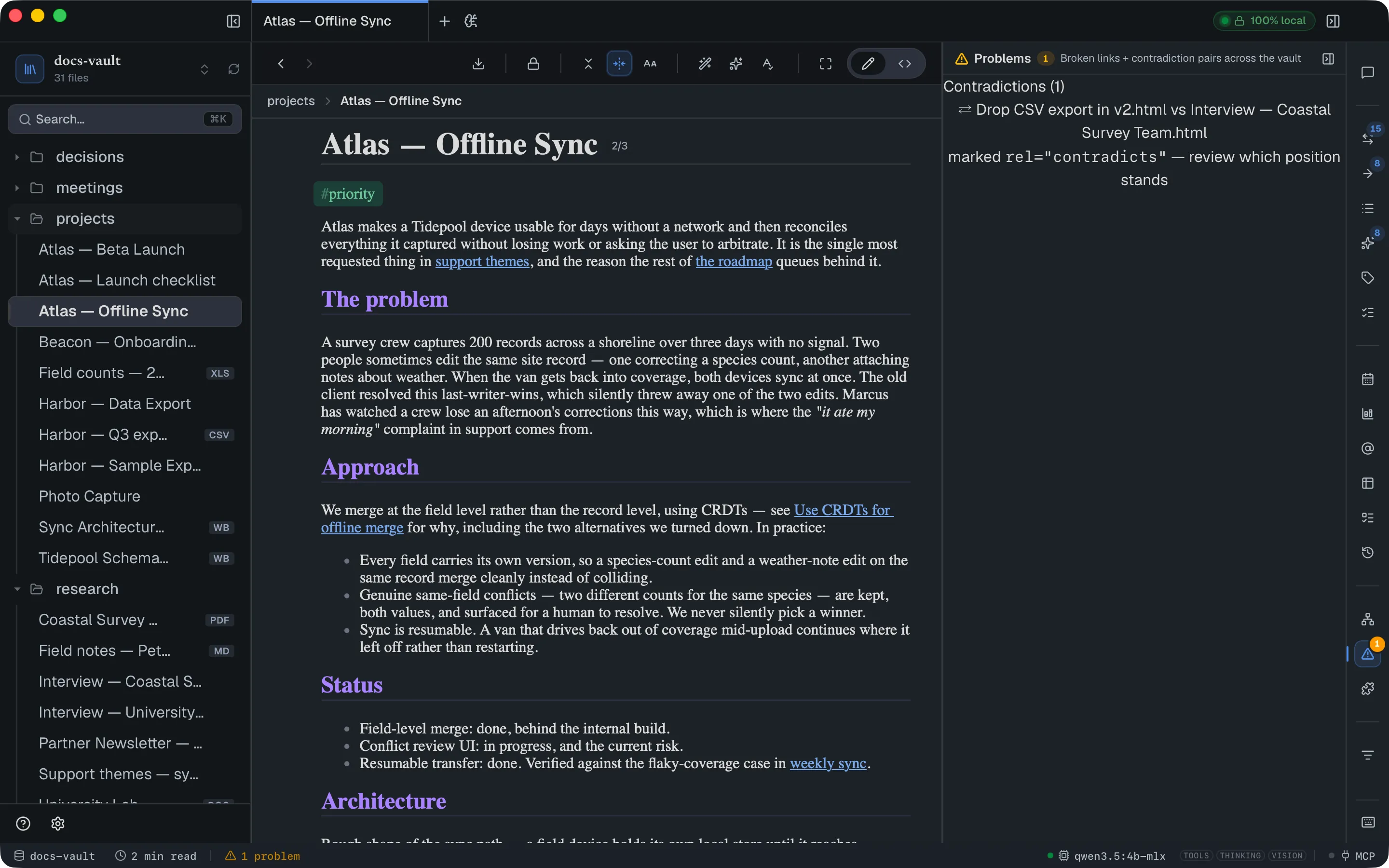Viewport: 1389px width, 868px height.
Task: Switch to source code view
Action: click(905, 64)
